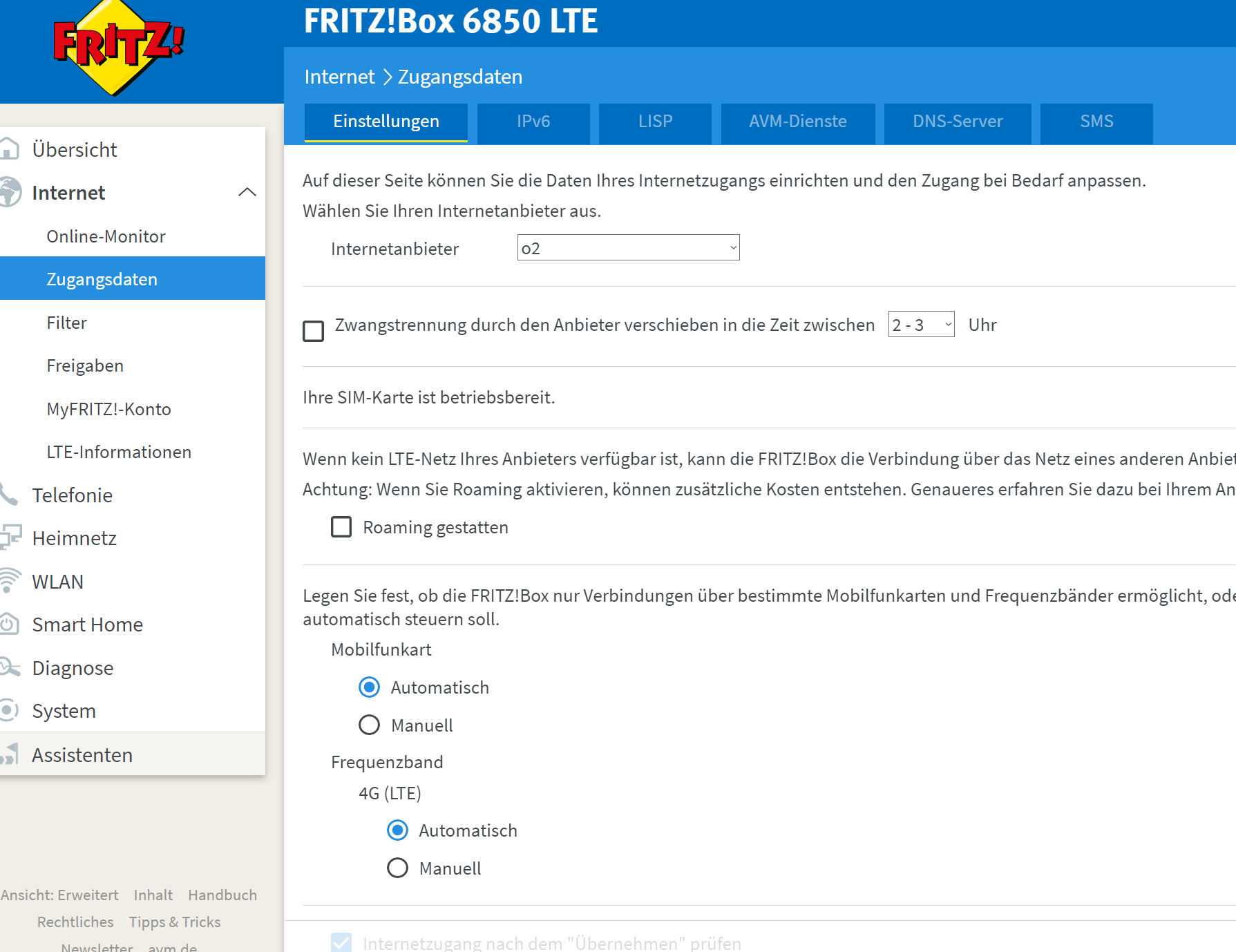Screen dimensions: 1236x952
Task: Toggle Internetzugang prüfen checkbox
Action: (341, 943)
